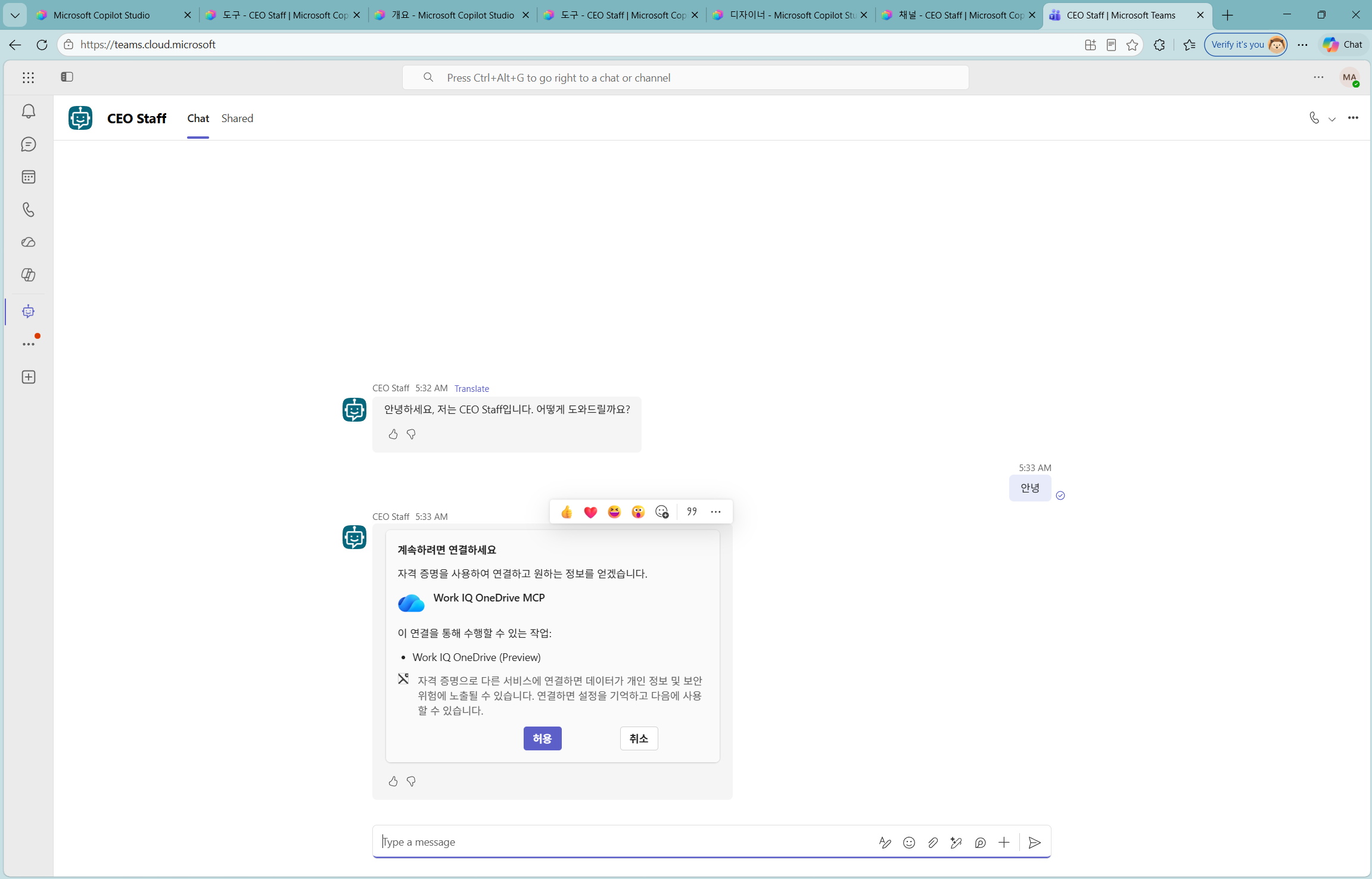Open the more reactions picker
This screenshot has height=879, width=1372.
click(662, 512)
